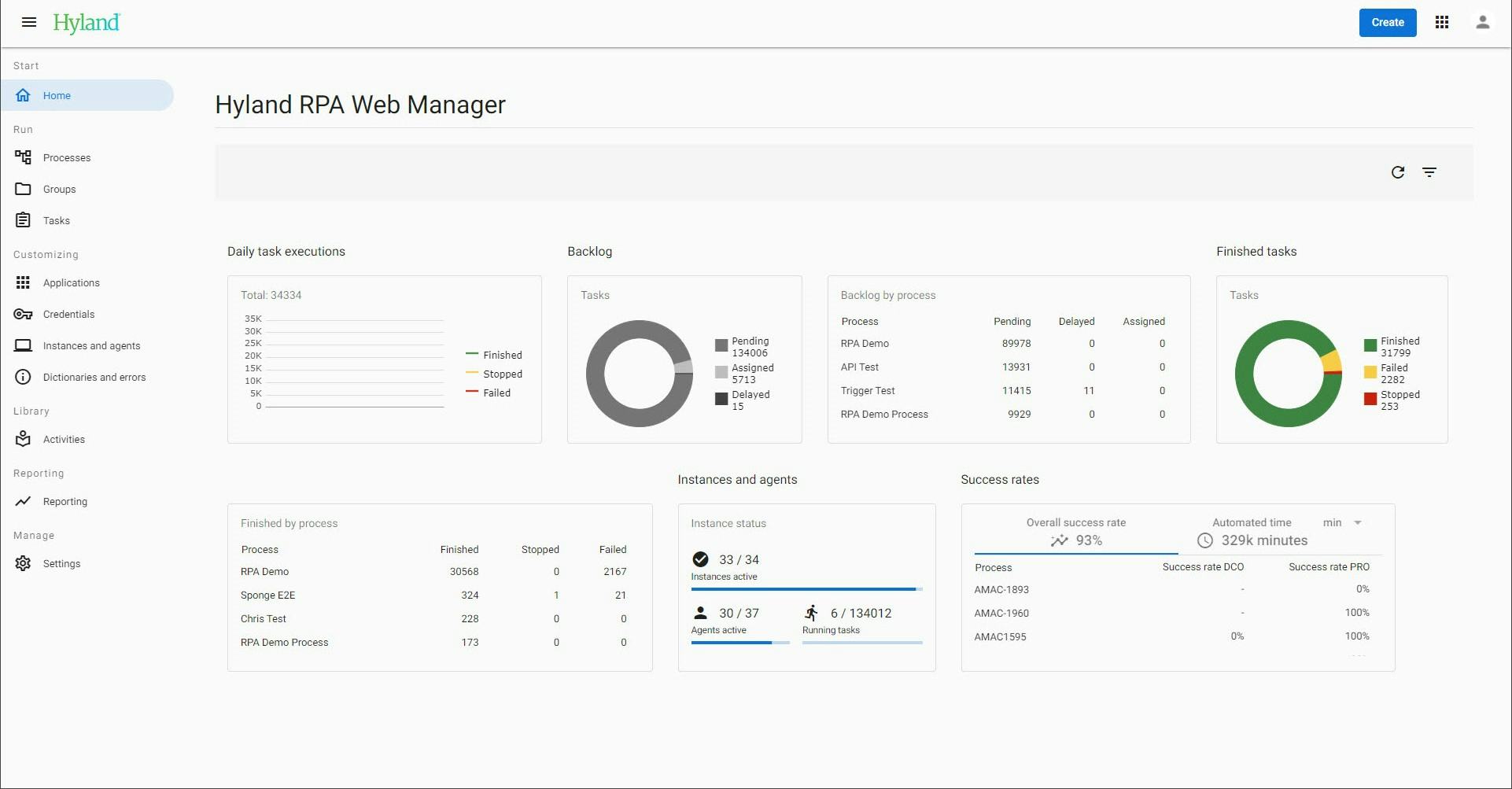Select AMAC1595 row in success rates
Screen dimensions: 1512x789
click(x=1172, y=636)
